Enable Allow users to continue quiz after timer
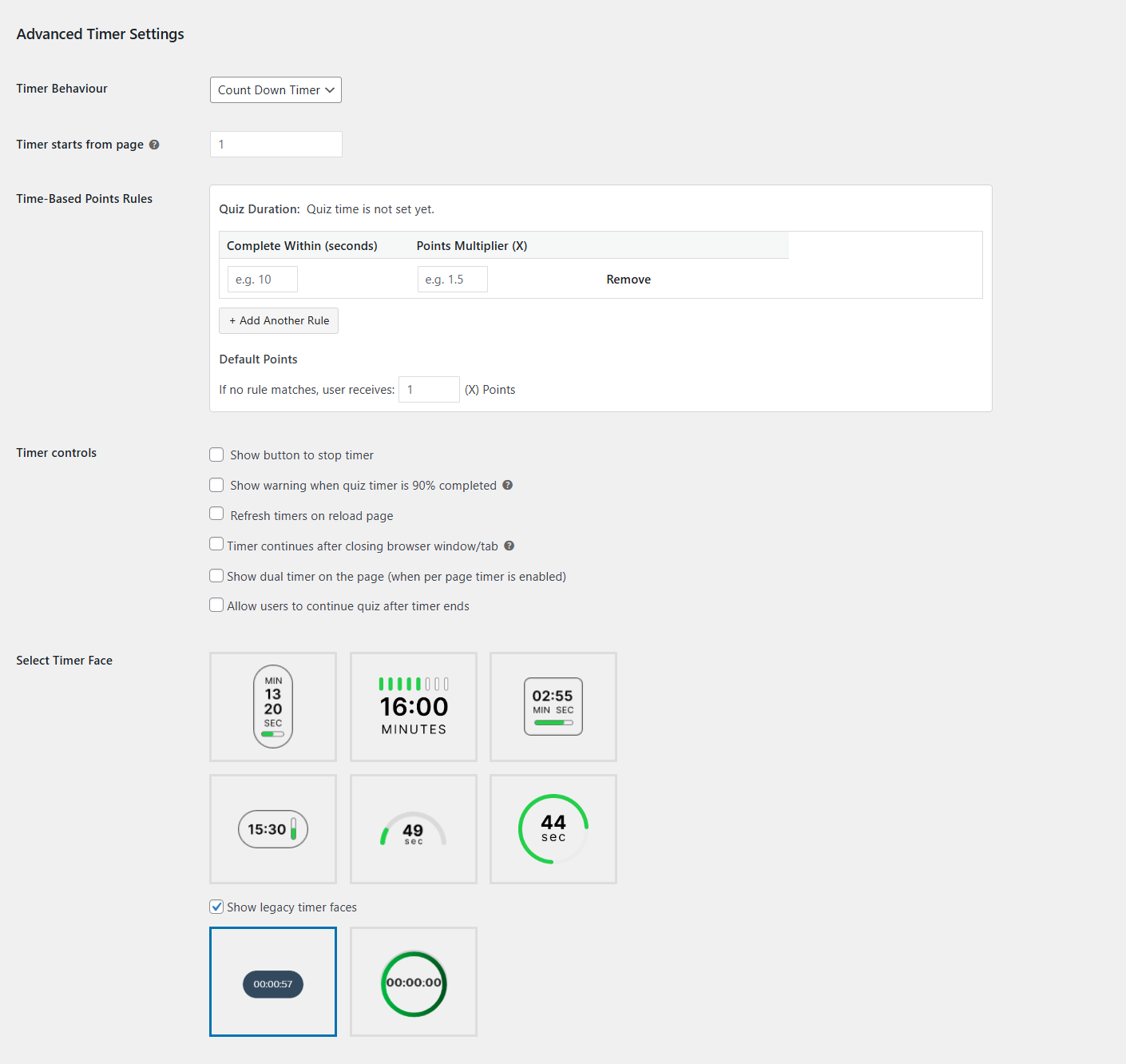This screenshot has width=1126, height=1064. pos(216,605)
